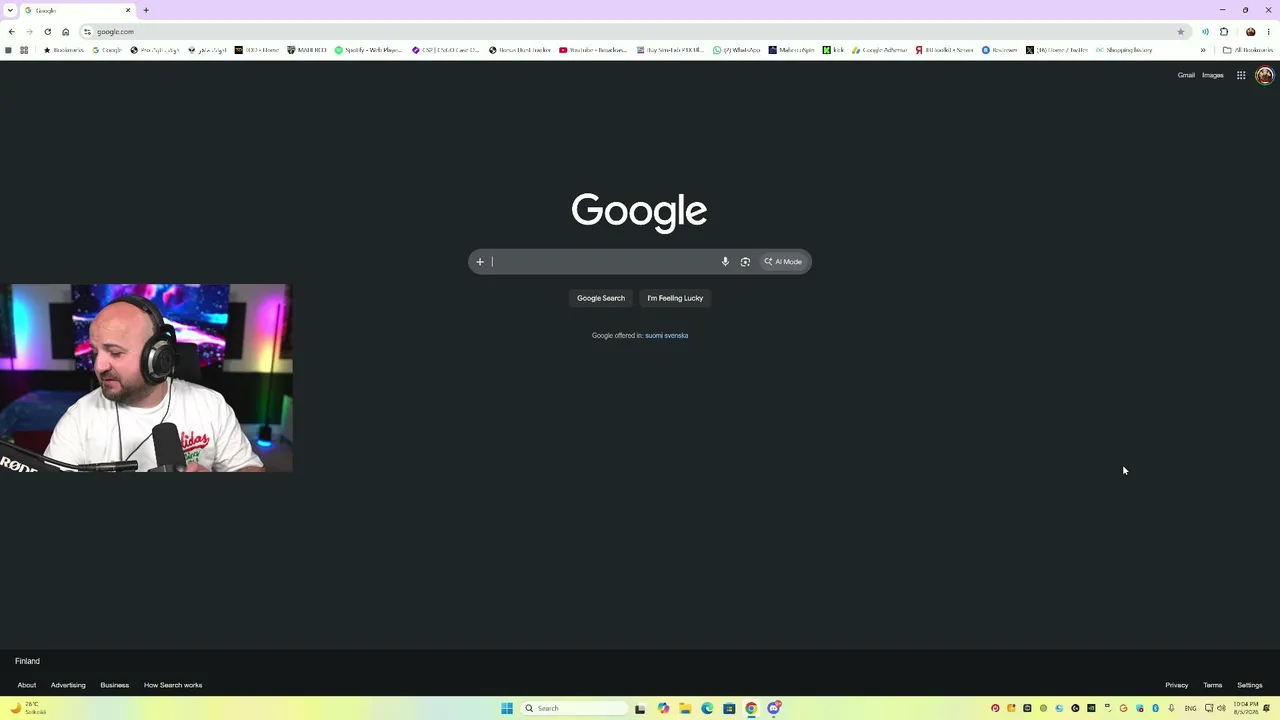
Task: Open the taskbar clock and date
Action: [x=1246, y=708]
